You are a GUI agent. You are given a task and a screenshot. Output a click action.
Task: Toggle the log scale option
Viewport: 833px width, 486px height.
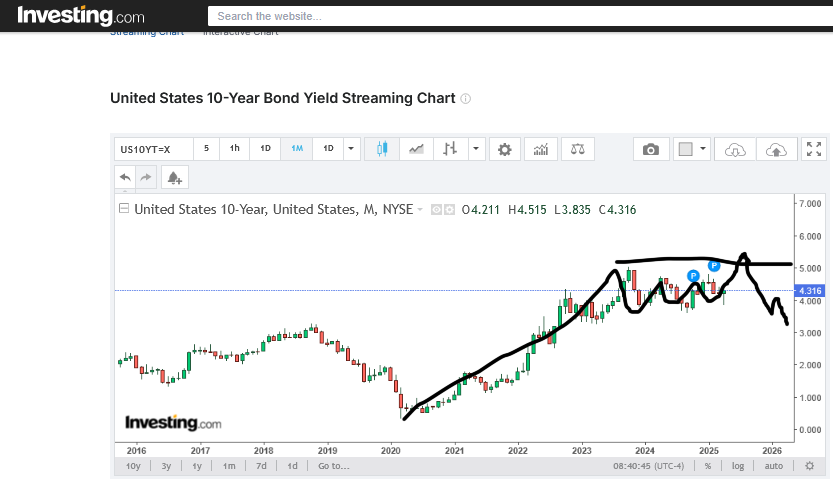click(738, 466)
